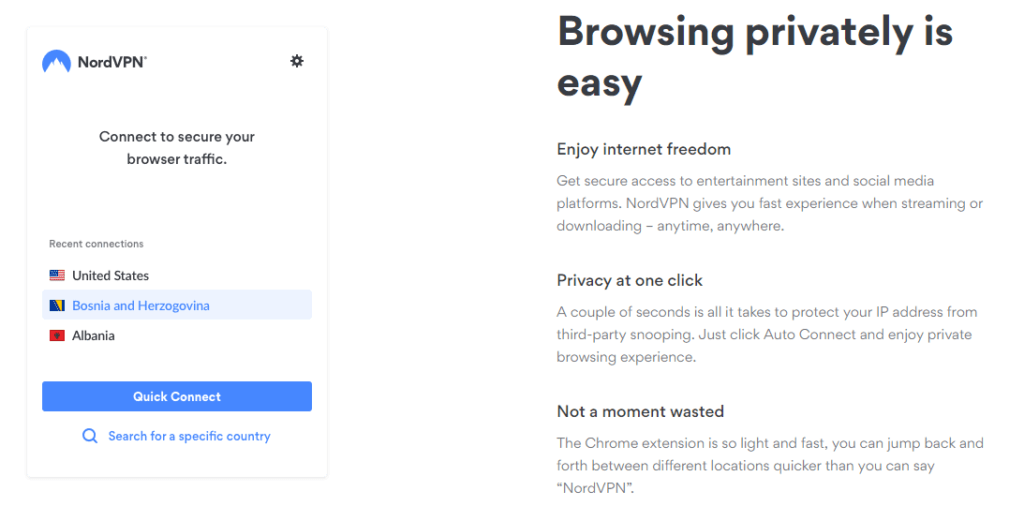Click the Not a moment wasted heading
1024x521 pixels.
pyautogui.click(x=640, y=411)
